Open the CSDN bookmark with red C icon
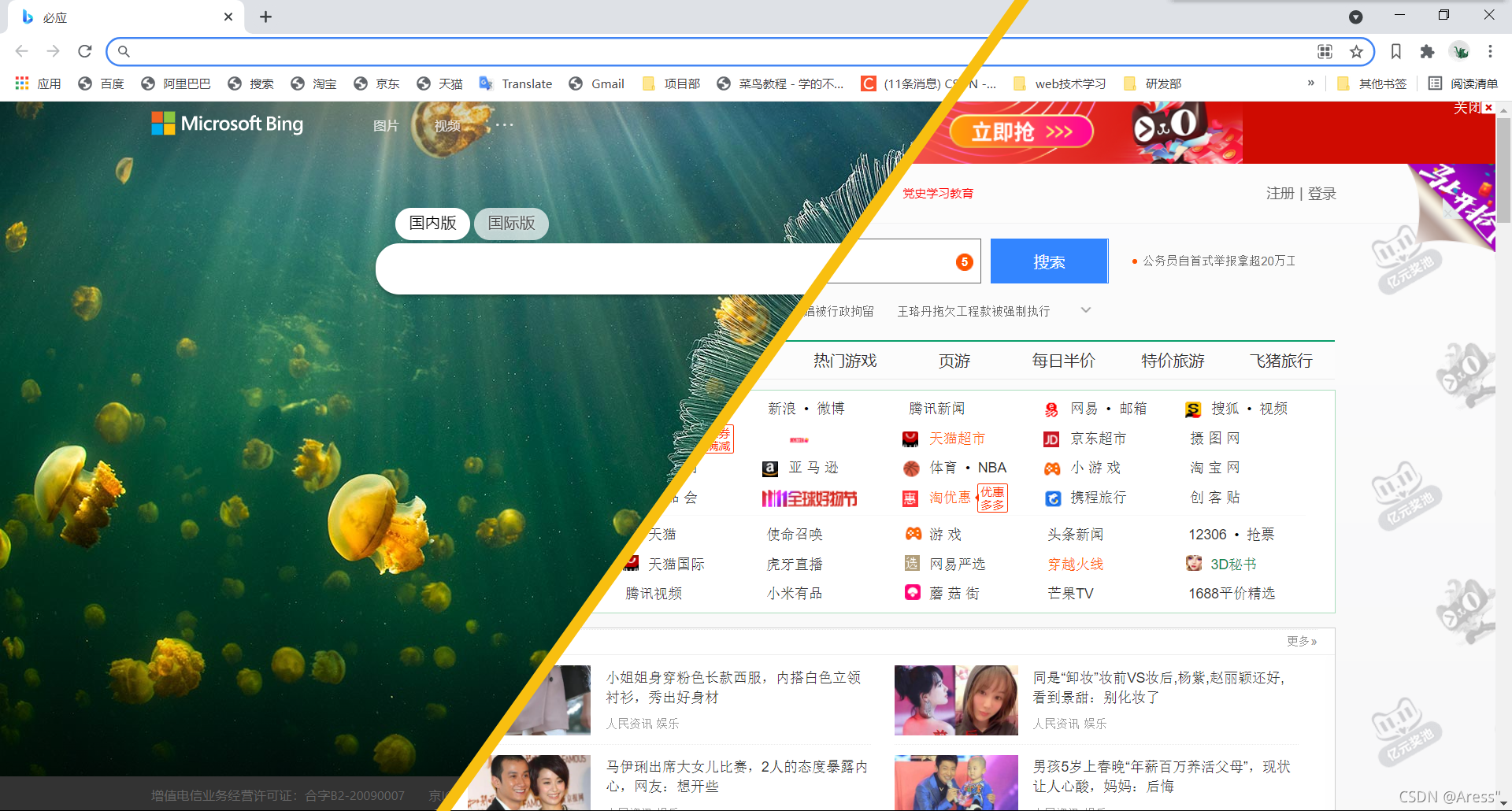Screen dimensions: 1512x811 click(x=929, y=83)
